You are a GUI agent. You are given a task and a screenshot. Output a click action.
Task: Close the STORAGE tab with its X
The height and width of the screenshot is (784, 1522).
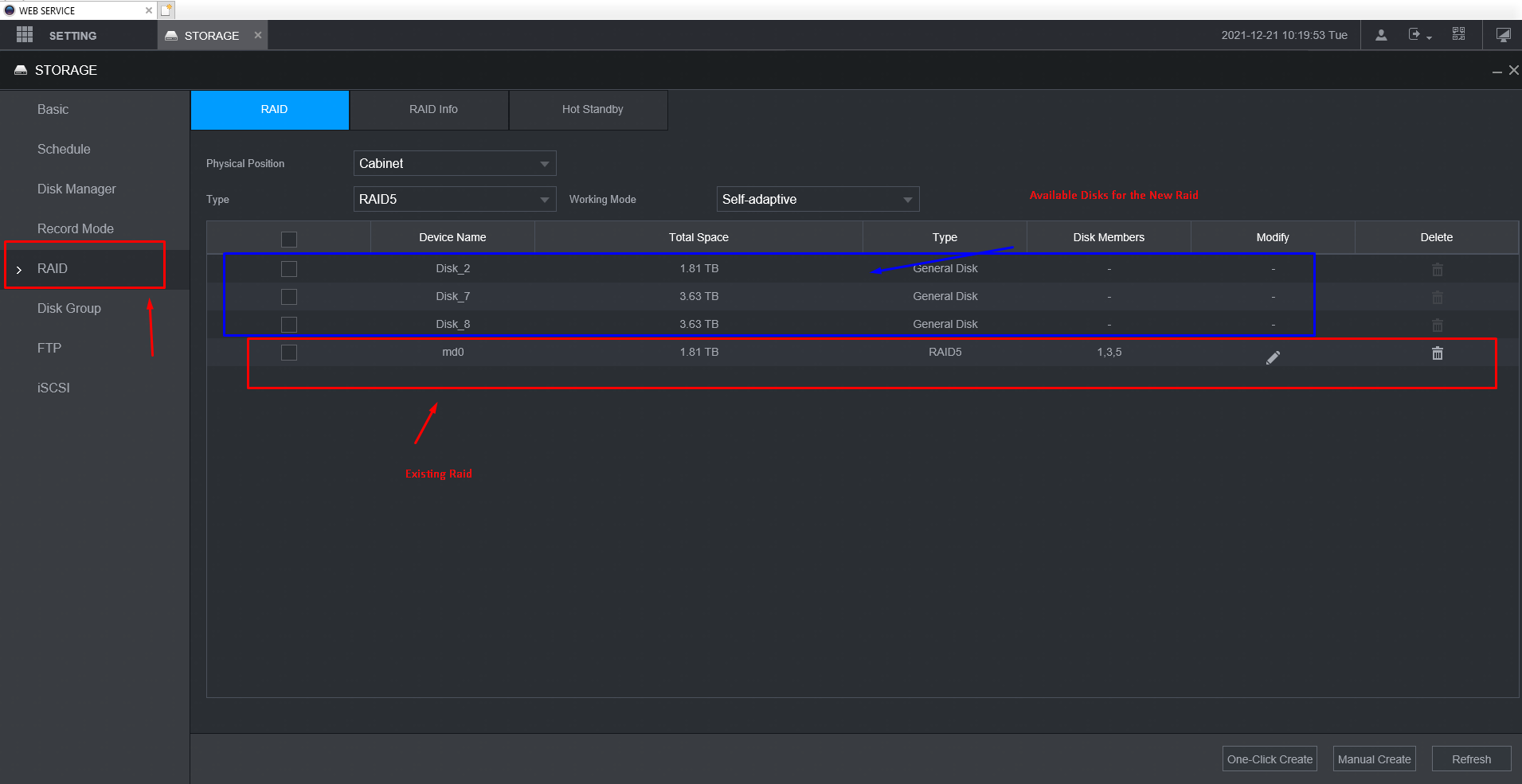pos(258,35)
